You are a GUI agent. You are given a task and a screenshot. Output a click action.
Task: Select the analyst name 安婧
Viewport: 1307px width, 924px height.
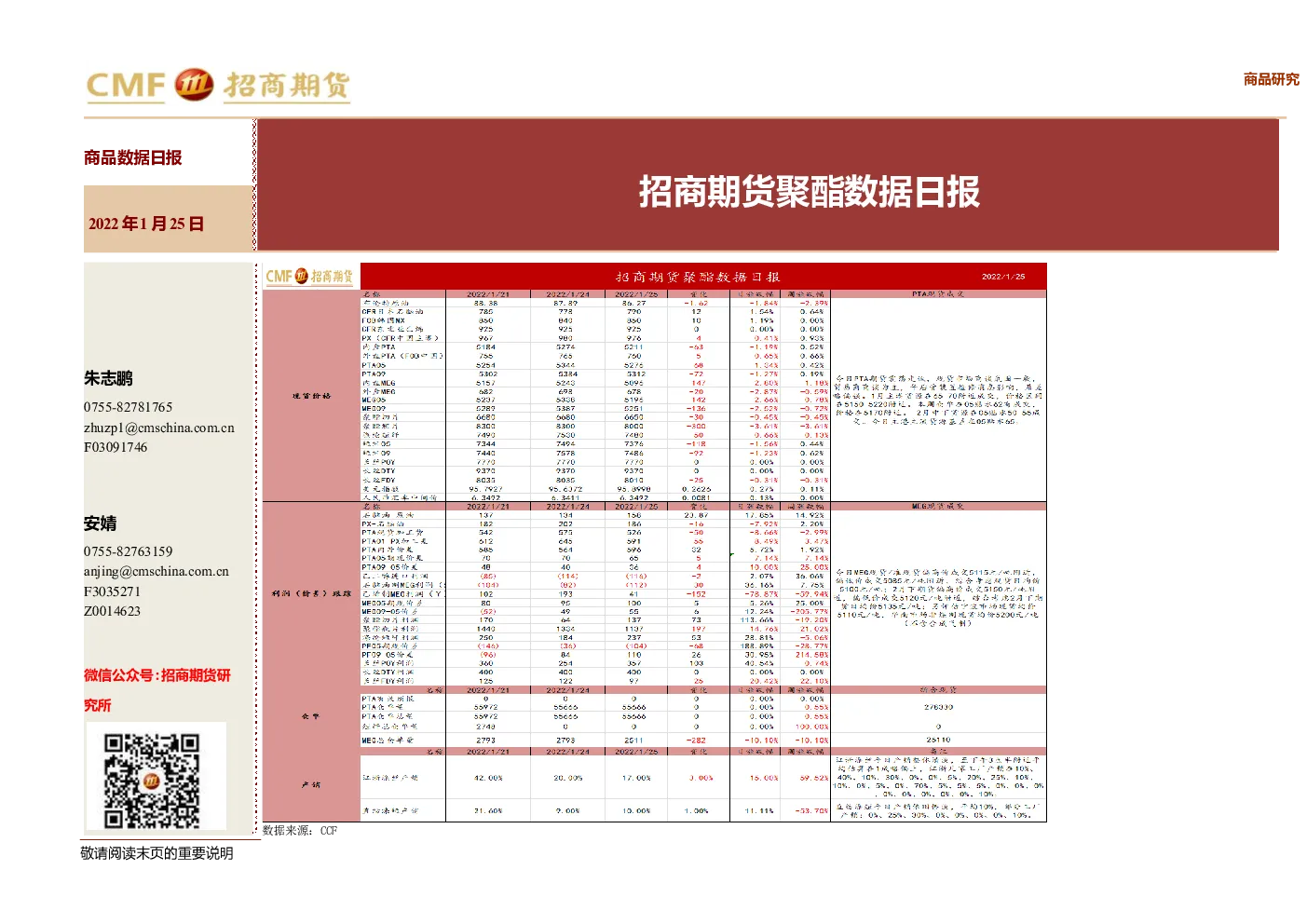click(x=100, y=523)
